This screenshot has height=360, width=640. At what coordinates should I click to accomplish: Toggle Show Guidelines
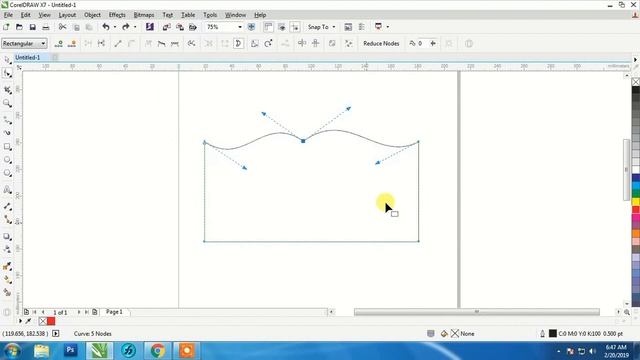[295, 27]
